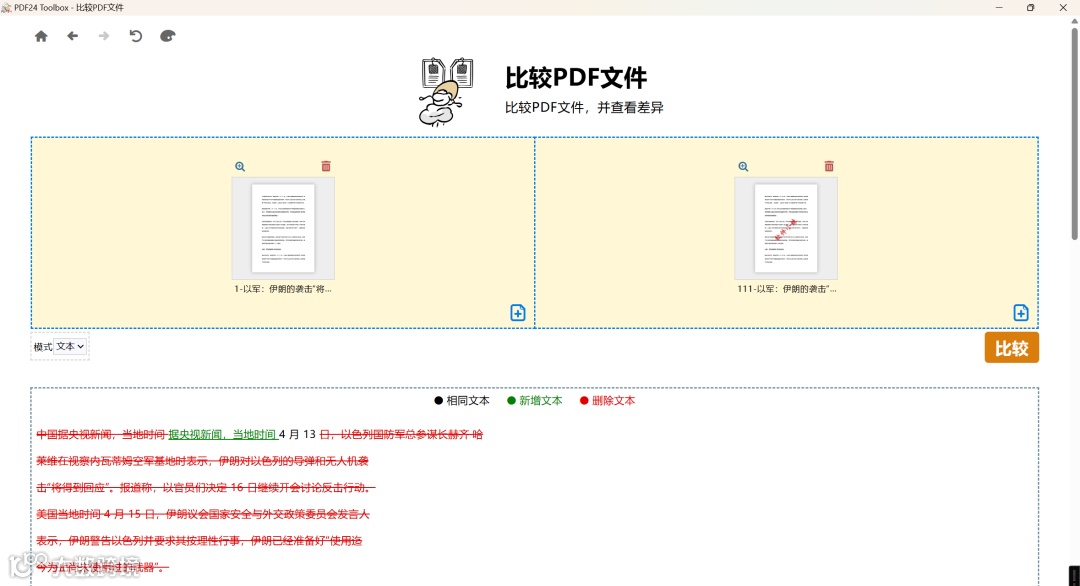The image size is (1080, 586).
Task: Select the grayed forward navigation arrow
Action: point(103,35)
